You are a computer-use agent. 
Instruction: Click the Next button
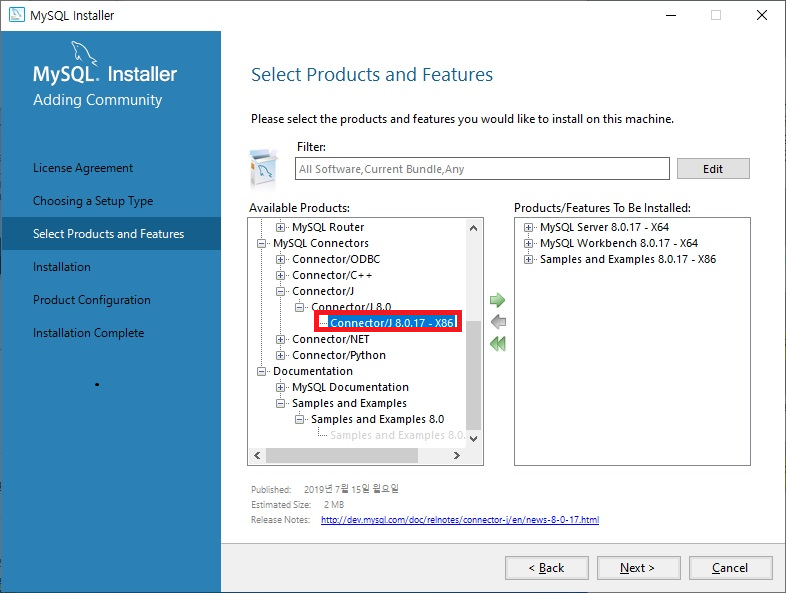coord(638,568)
